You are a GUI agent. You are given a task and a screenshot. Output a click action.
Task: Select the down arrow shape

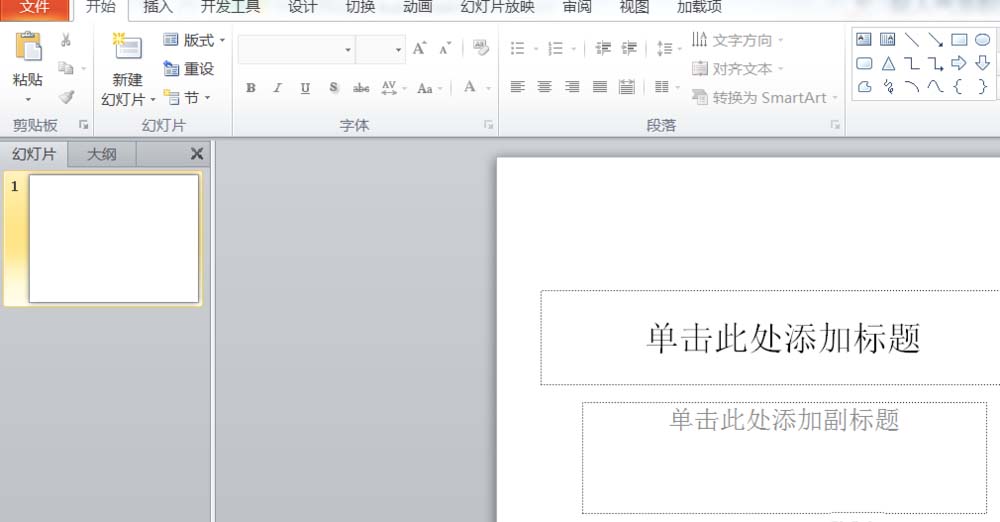pos(982,63)
